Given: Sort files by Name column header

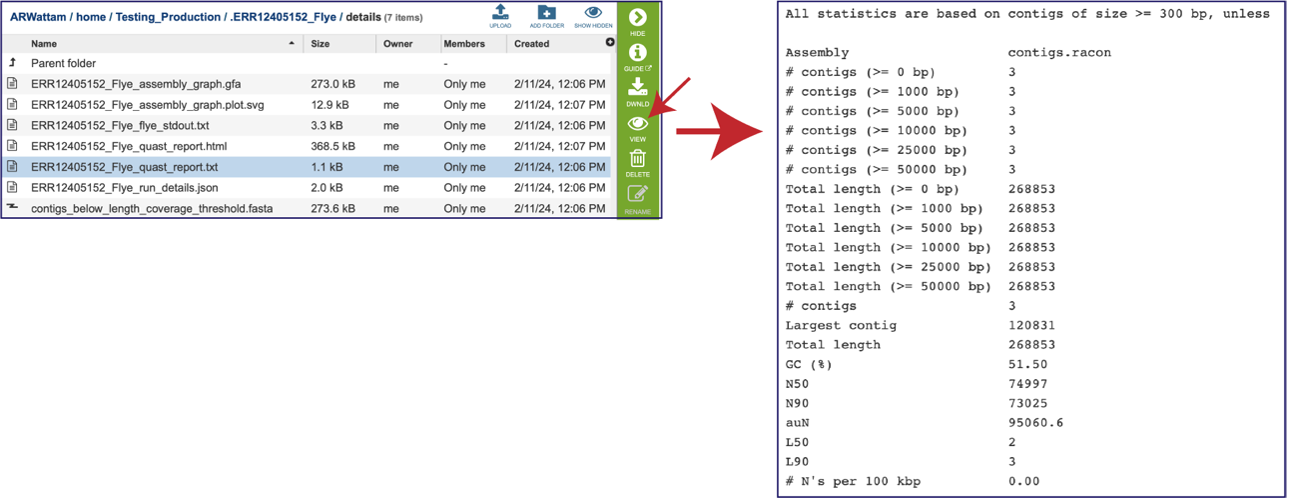Looking at the screenshot, I should pyautogui.click(x=44, y=44).
